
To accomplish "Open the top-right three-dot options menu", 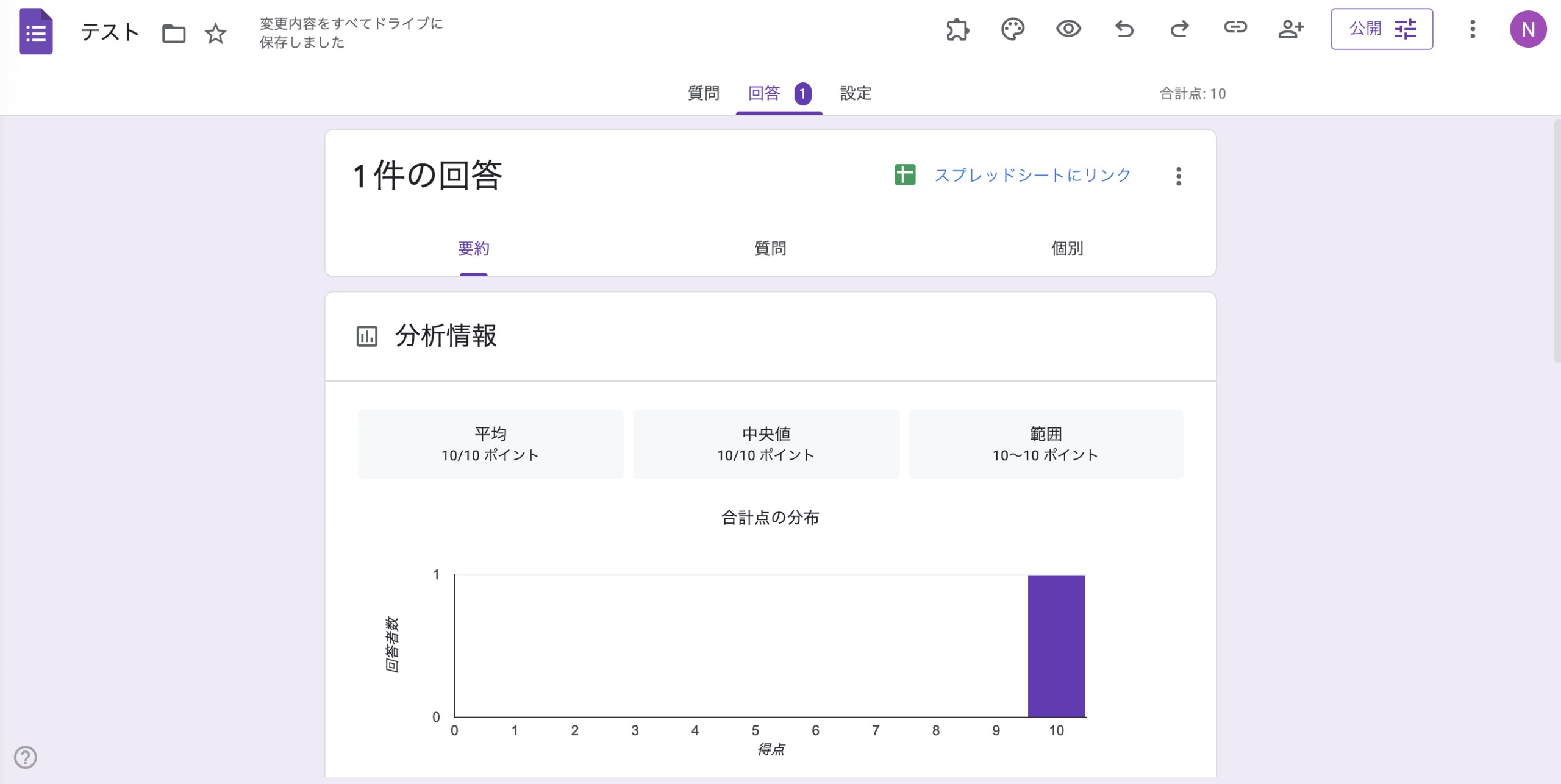I will tap(1473, 29).
